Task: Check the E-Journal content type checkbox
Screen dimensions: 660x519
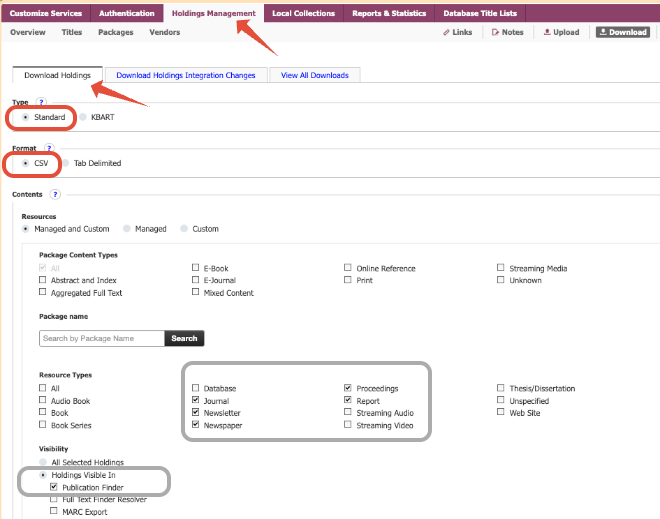Action: [195, 280]
